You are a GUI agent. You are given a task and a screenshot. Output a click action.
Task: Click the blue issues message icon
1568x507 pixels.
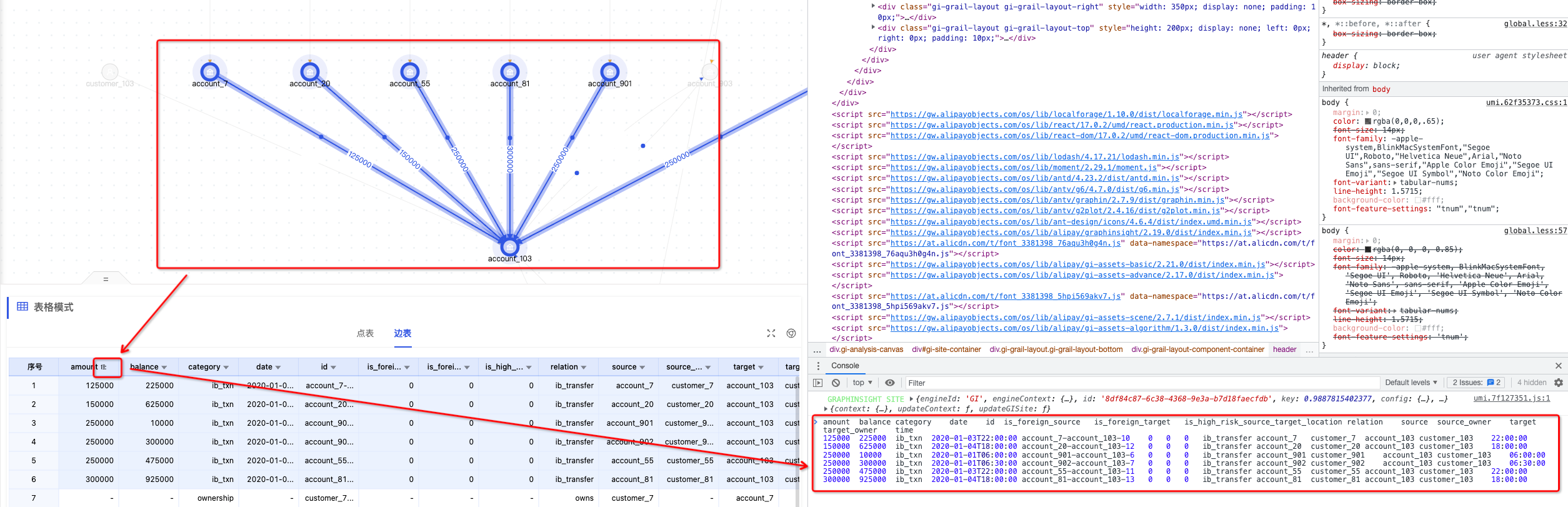[x=1491, y=383]
